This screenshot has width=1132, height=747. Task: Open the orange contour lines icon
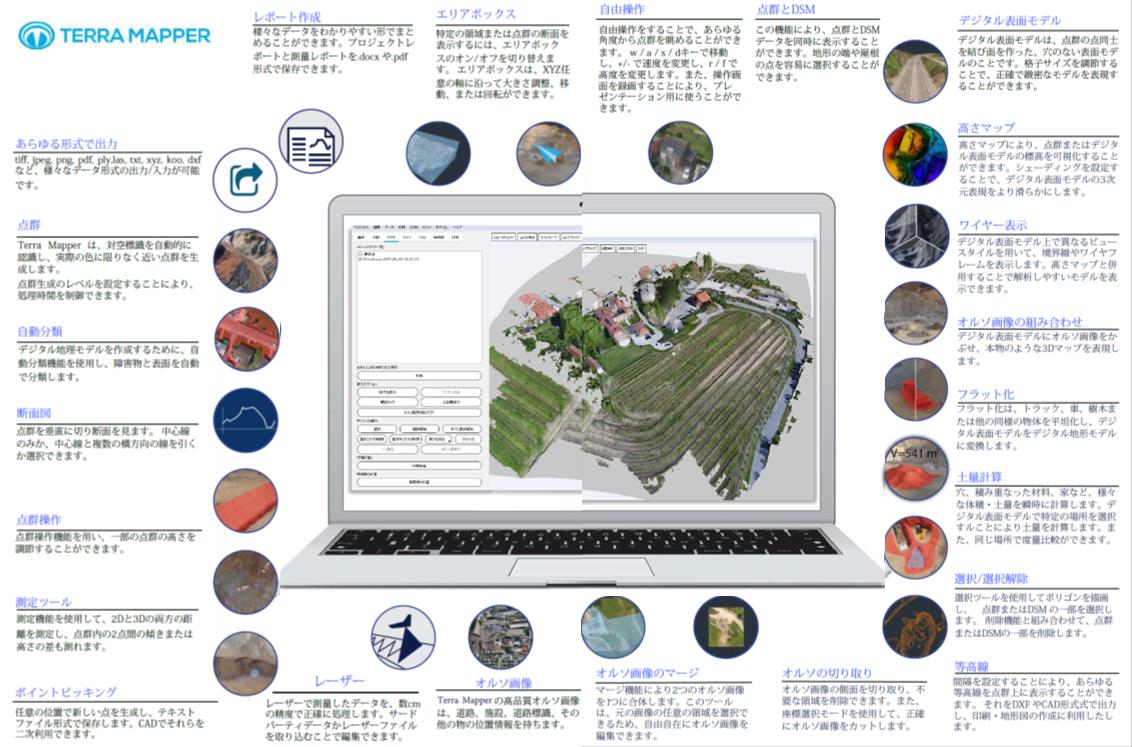click(915, 627)
